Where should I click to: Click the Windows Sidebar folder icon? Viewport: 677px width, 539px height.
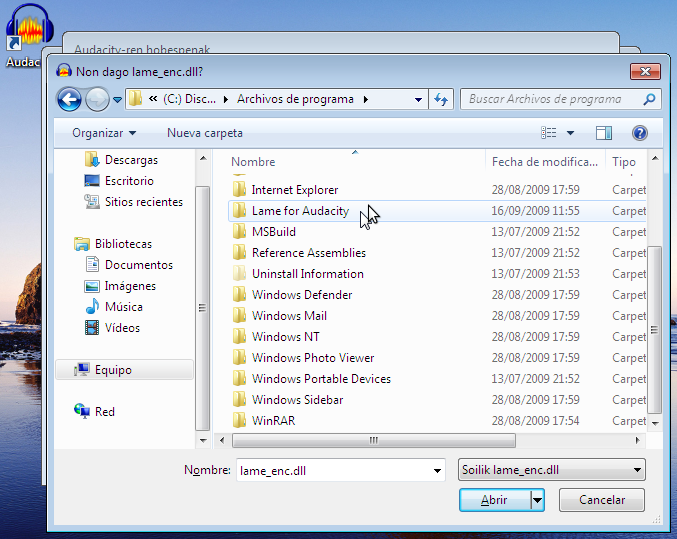tap(239, 400)
